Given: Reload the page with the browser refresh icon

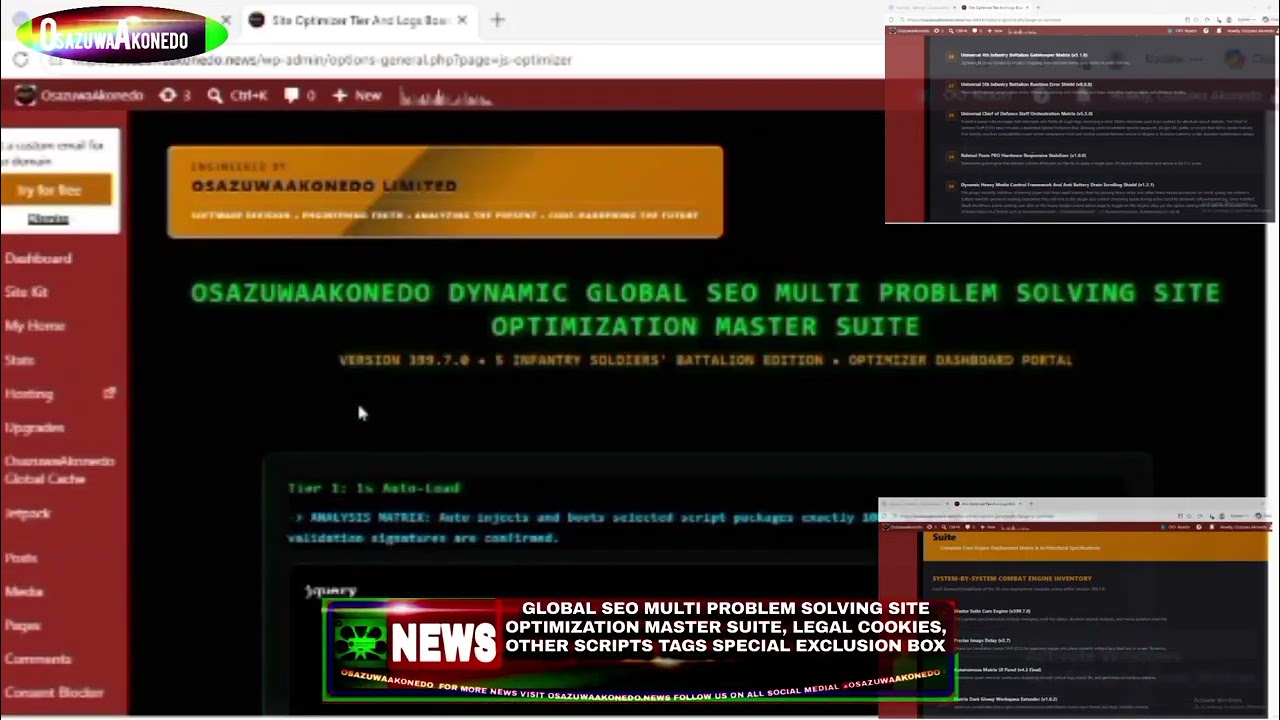Looking at the screenshot, I should click(20, 60).
